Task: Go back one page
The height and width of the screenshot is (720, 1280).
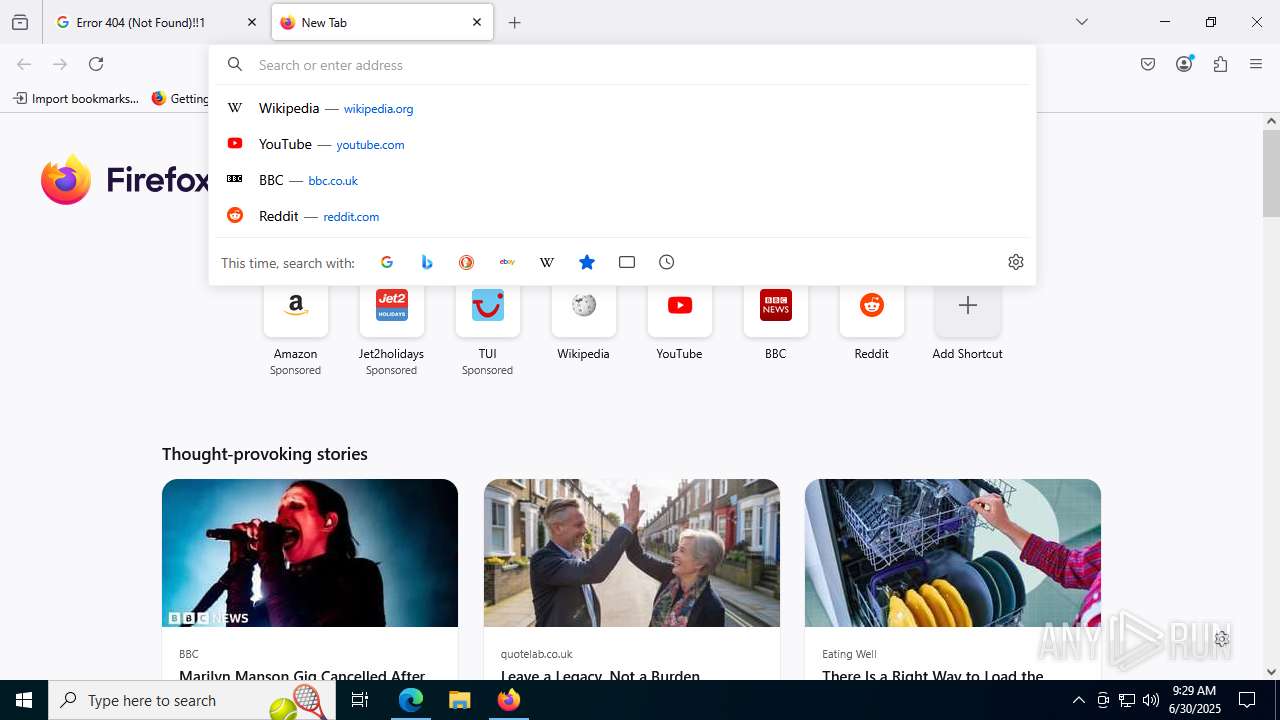Action: pos(24,64)
